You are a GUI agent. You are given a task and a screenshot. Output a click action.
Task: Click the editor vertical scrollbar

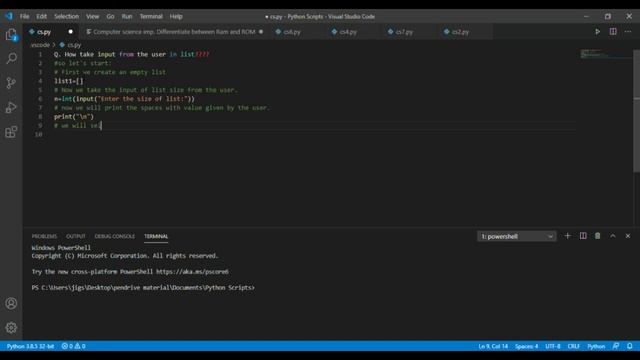(636, 111)
